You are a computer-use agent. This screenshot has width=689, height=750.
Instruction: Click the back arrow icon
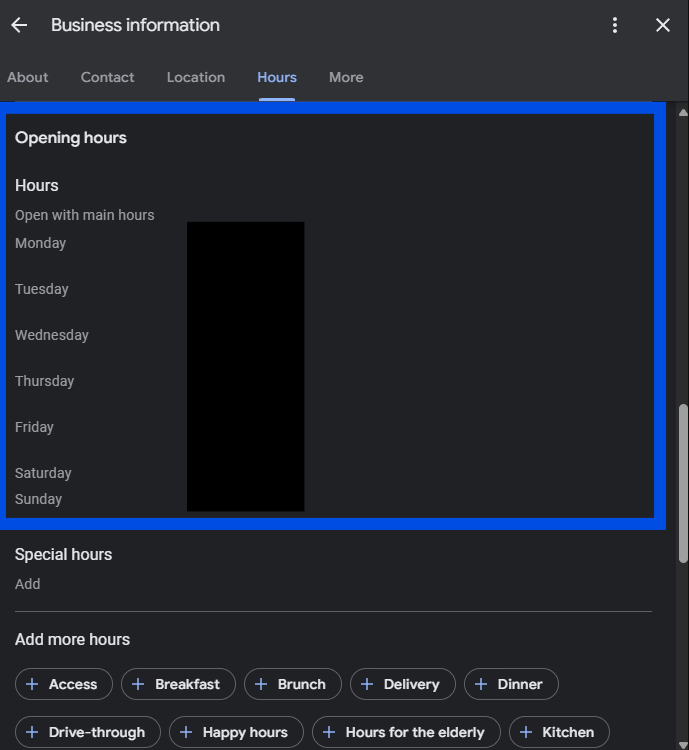[19, 26]
